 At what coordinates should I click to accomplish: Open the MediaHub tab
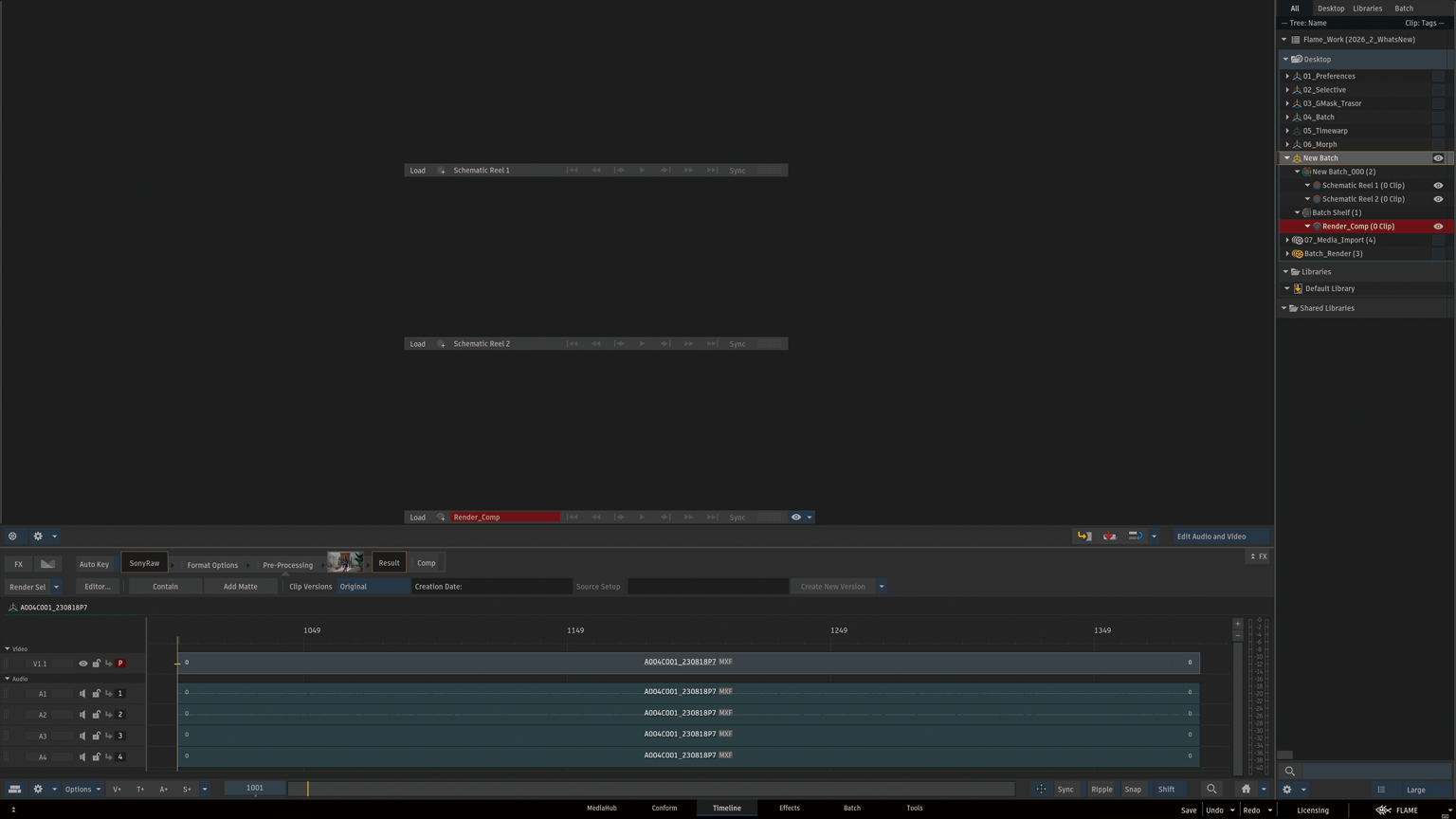601,809
